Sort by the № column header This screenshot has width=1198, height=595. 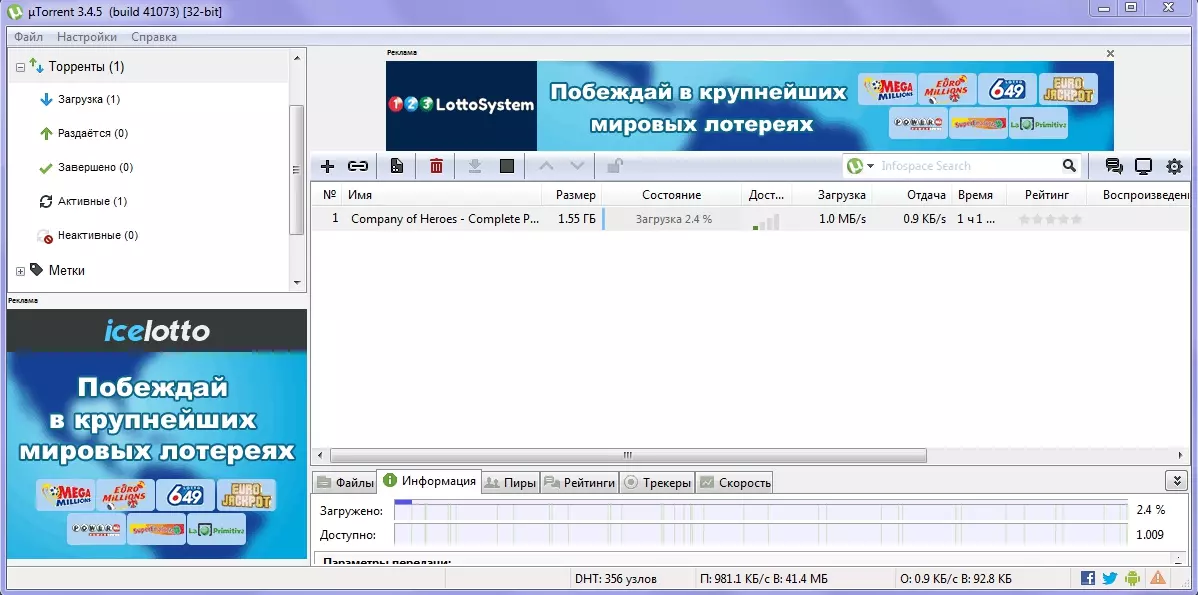[329, 195]
